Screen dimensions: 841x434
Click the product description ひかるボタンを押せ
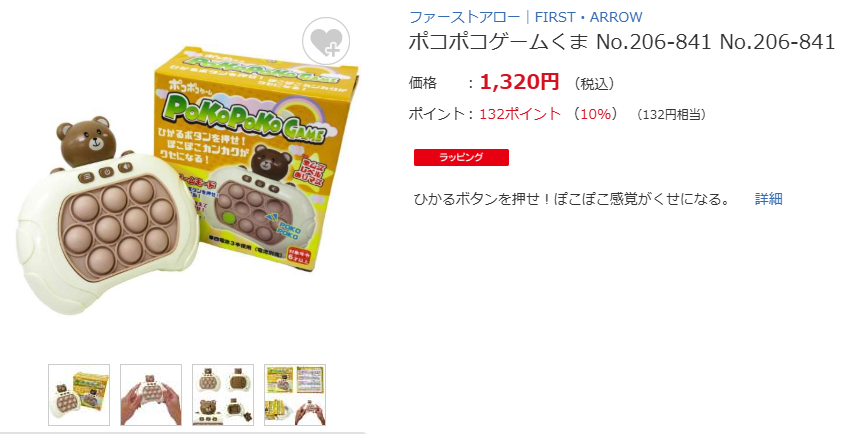[x=572, y=199]
